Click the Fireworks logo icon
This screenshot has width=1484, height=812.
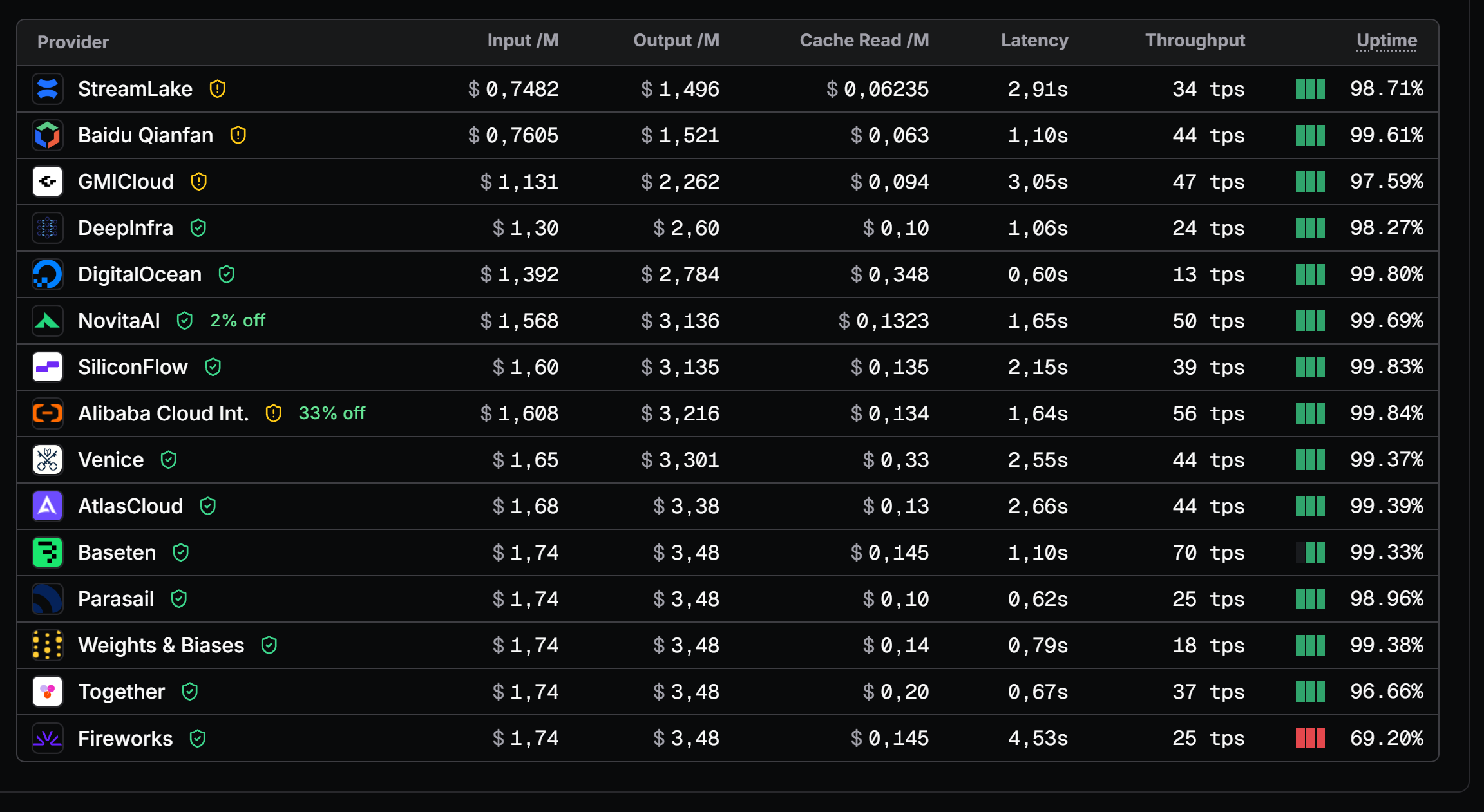[48, 738]
